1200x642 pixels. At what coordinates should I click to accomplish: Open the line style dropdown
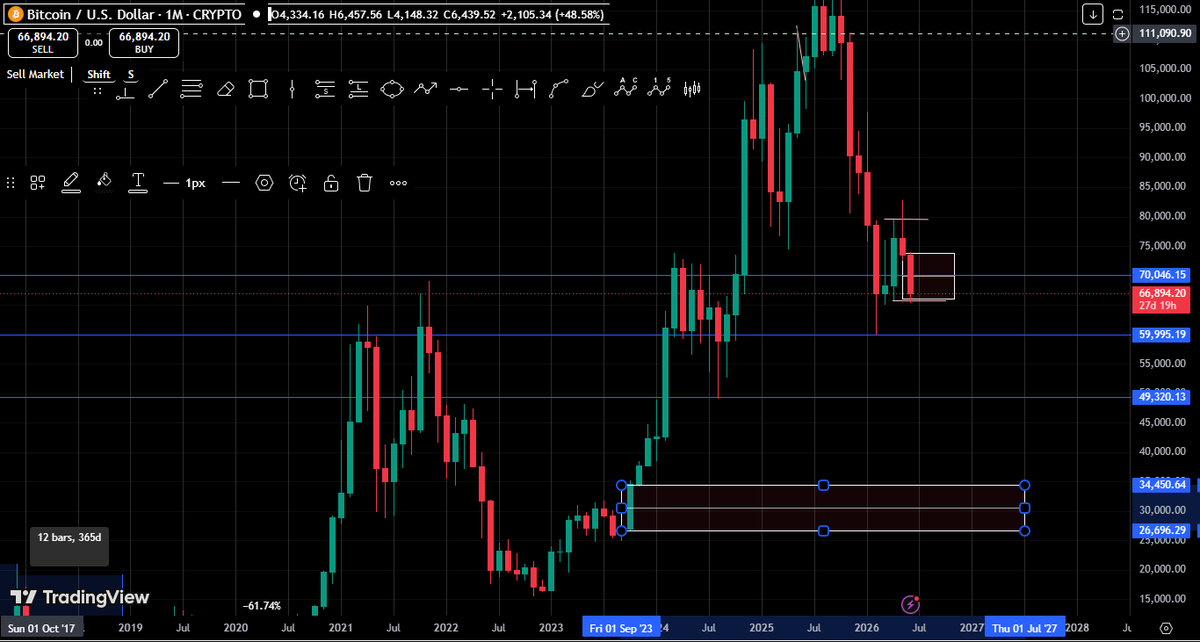pos(231,183)
